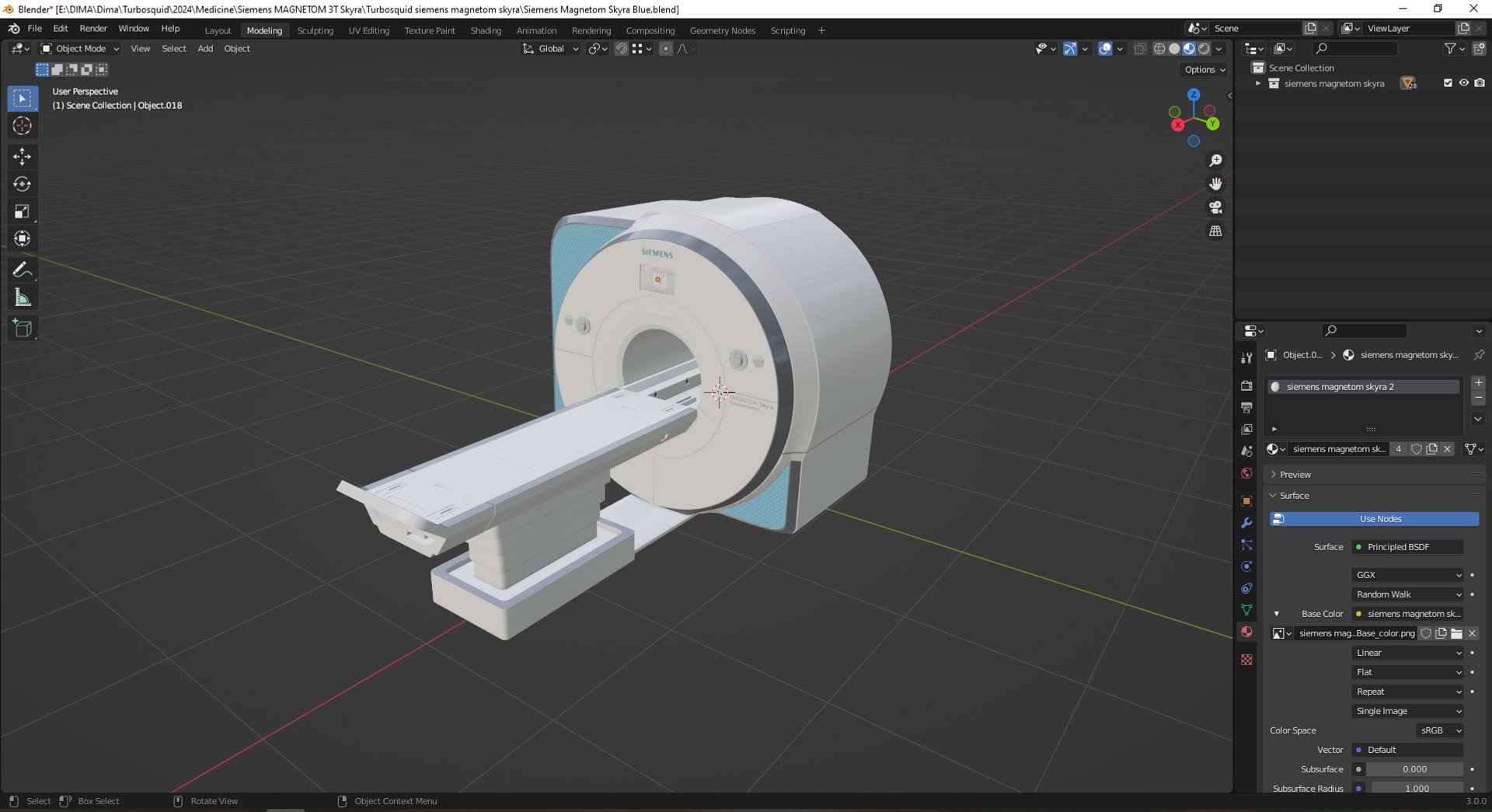Open the Object Mode dropdown

[81, 49]
